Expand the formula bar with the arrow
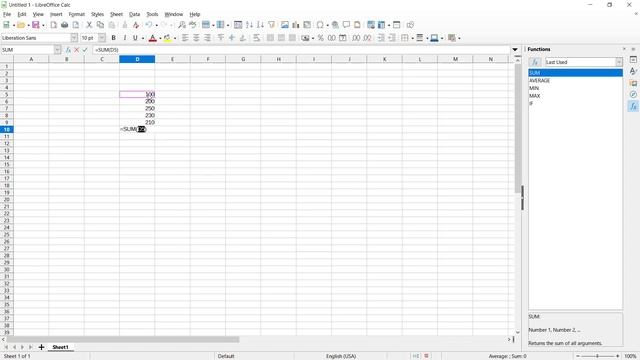The height and width of the screenshot is (360, 640). point(515,50)
